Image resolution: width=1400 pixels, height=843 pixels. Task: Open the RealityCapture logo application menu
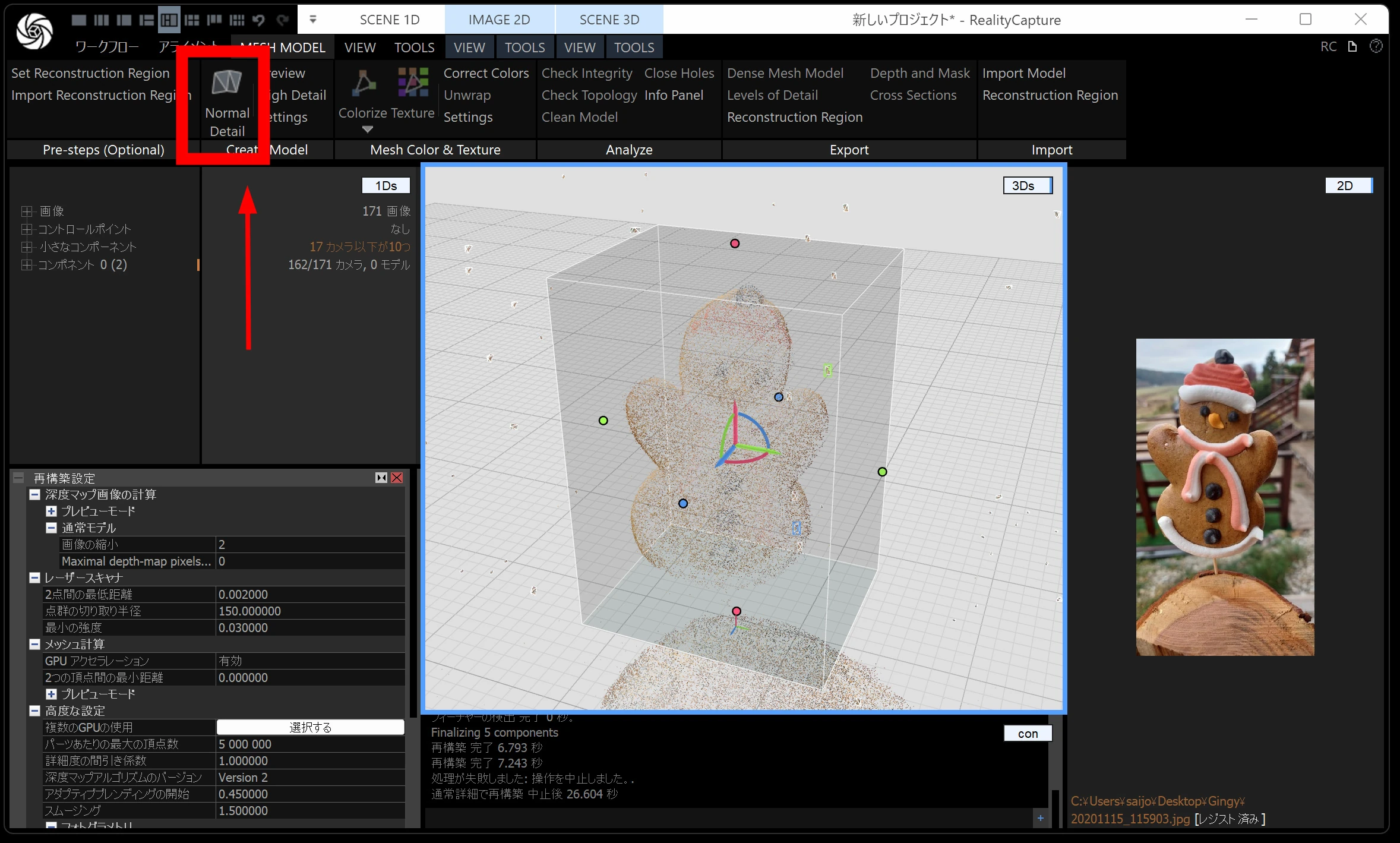coord(34,31)
